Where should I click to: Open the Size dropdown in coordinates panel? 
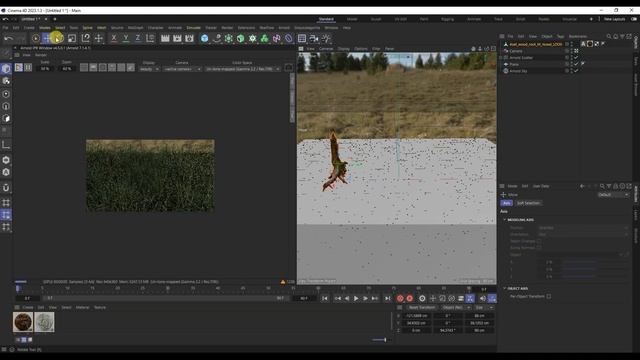tap(483, 307)
